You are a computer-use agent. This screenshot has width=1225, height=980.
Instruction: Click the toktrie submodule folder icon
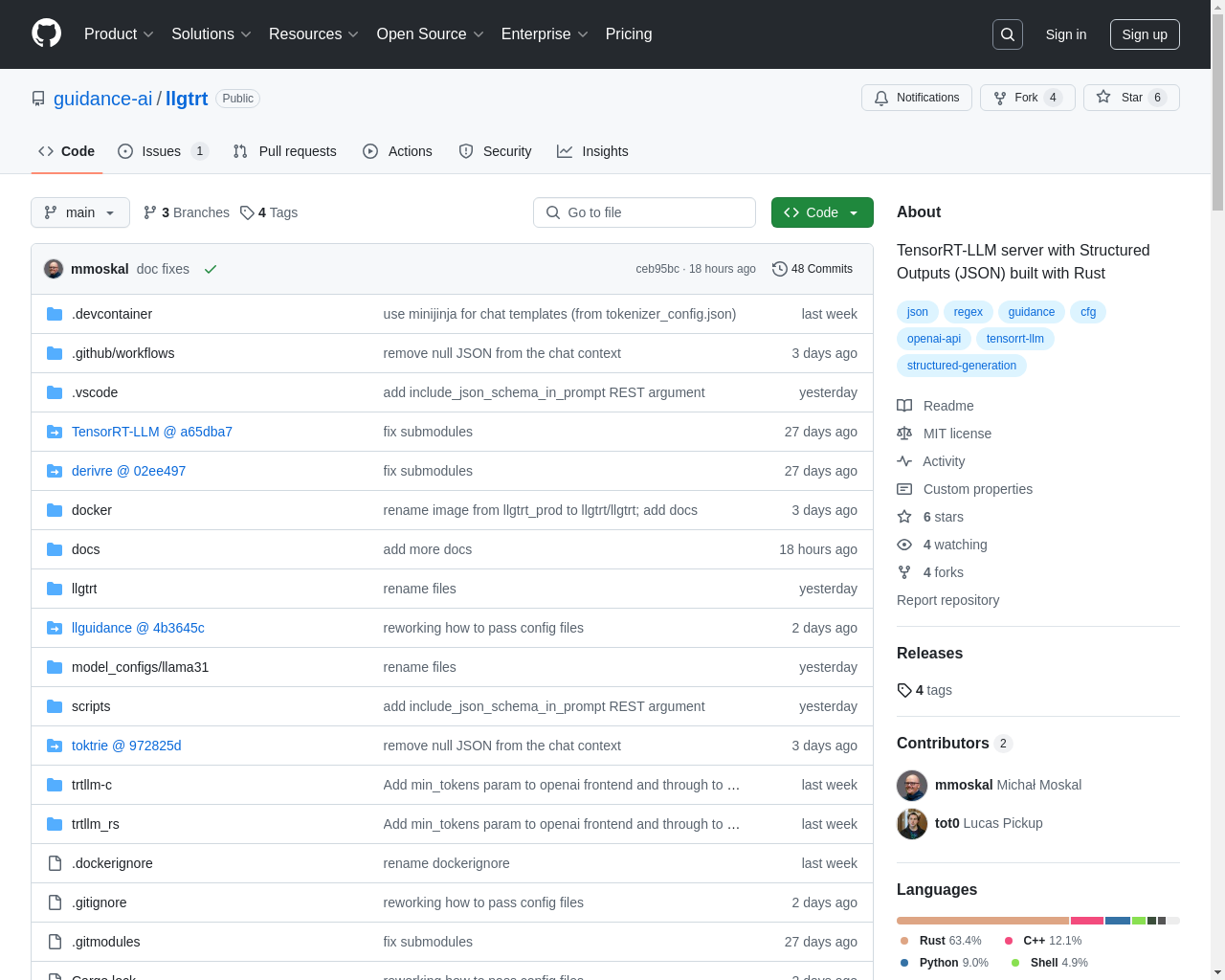55,746
